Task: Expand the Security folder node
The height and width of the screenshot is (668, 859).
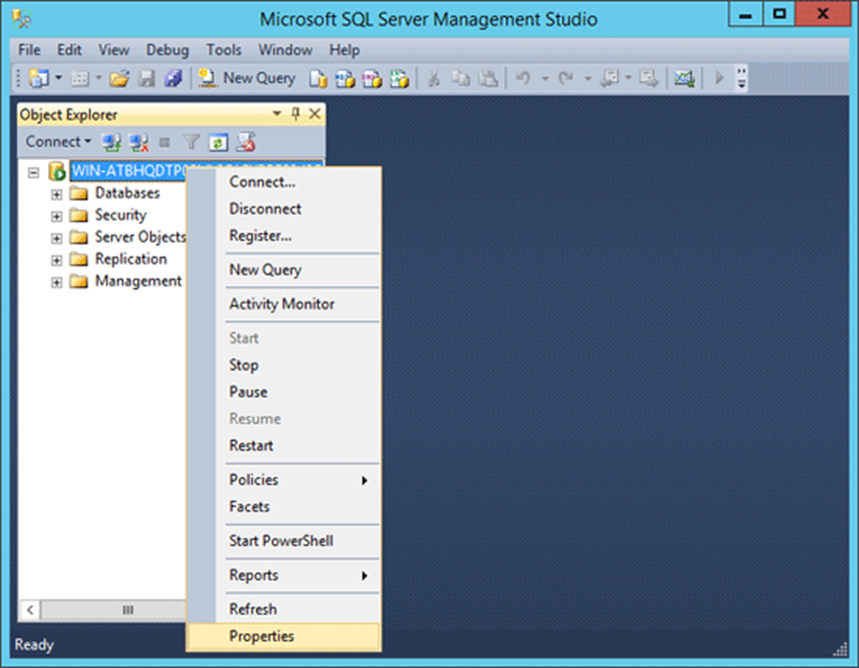Action: click(x=57, y=216)
